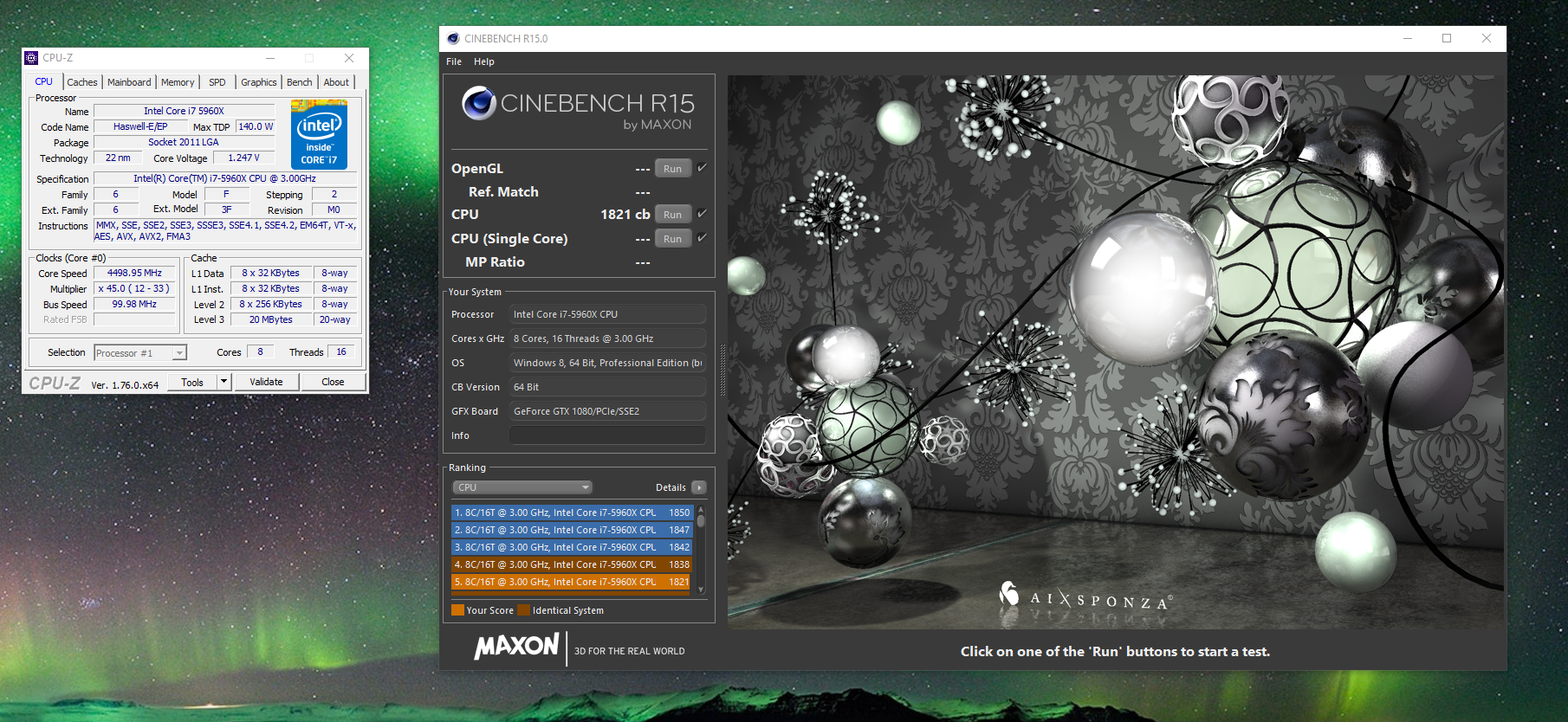
Task: Click the Cores x GHz field in Cinebench
Action: [x=607, y=338]
